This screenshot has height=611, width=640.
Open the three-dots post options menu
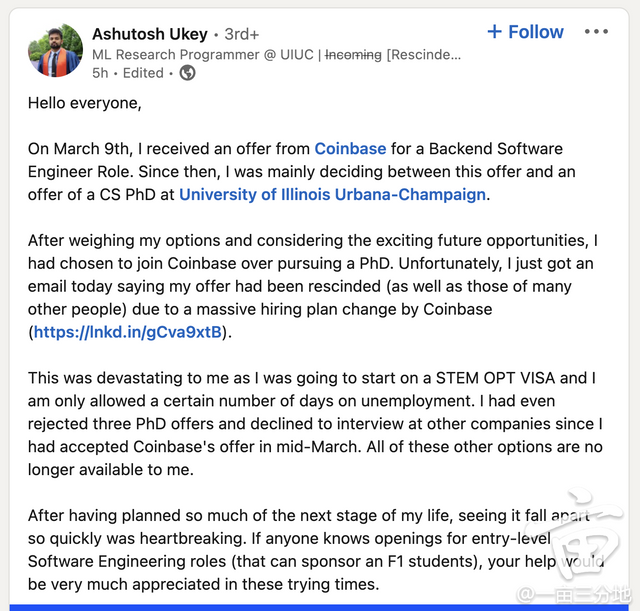tap(596, 32)
